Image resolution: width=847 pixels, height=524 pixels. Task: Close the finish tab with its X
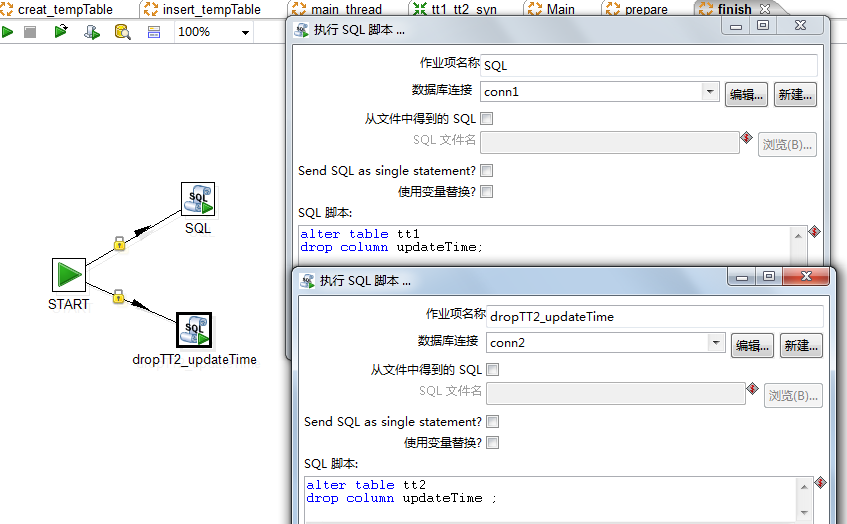point(765,9)
